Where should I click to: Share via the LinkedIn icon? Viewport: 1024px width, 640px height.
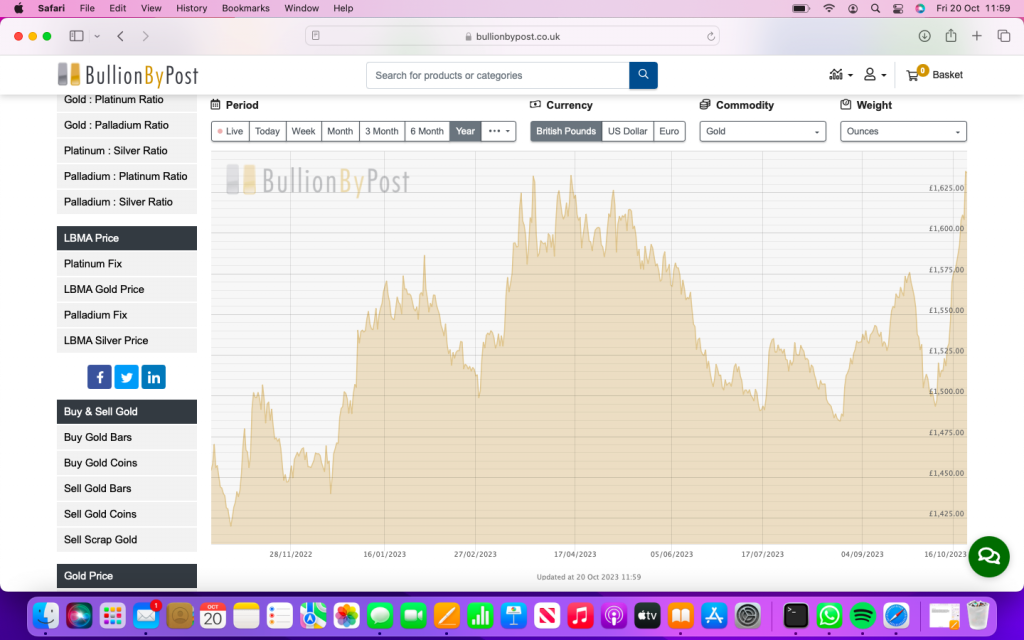tap(153, 377)
